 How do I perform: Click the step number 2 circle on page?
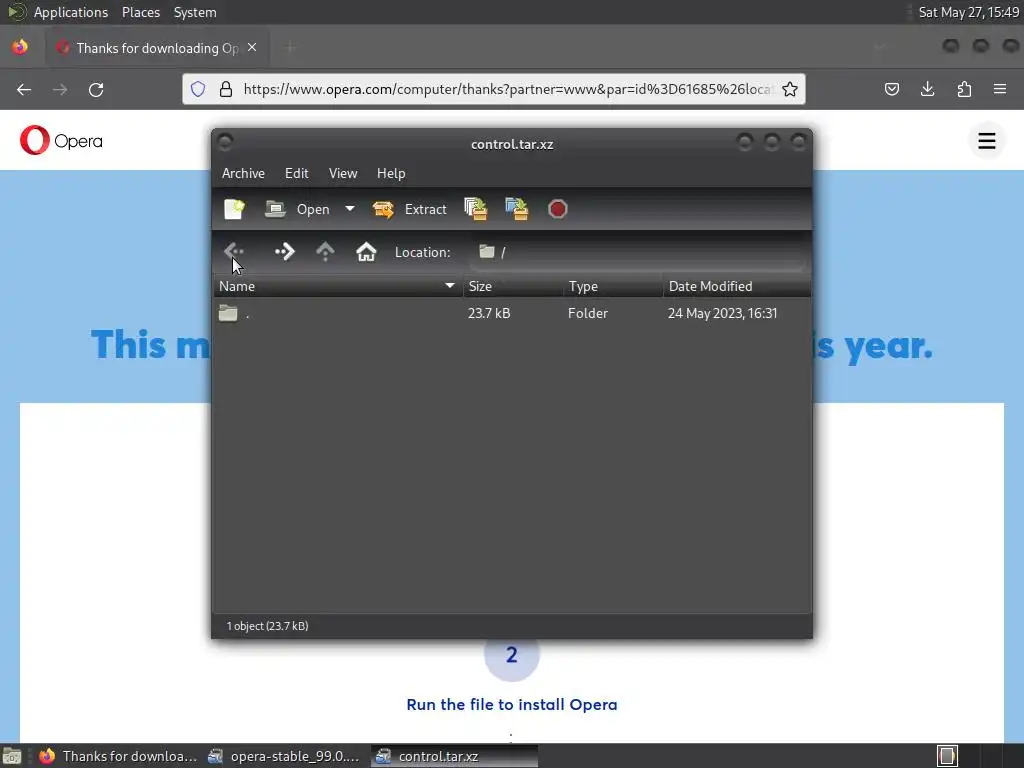[511, 654]
